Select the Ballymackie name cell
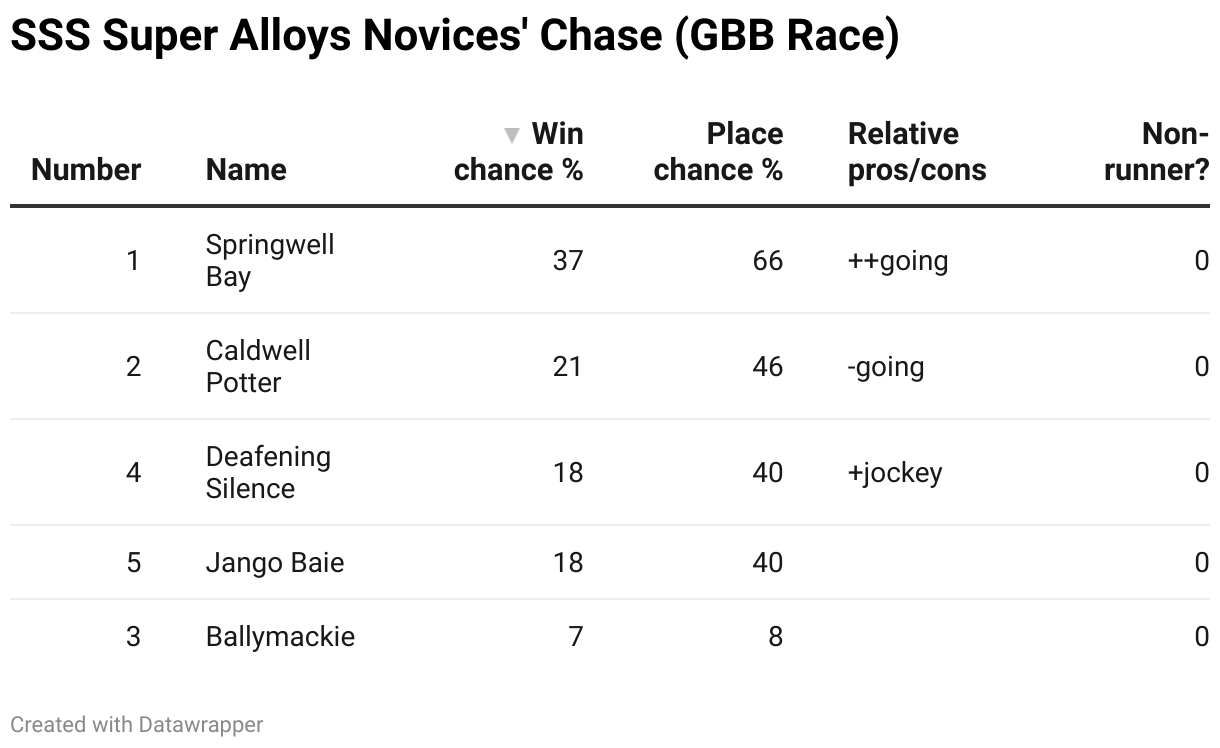Viewport: 1220px width, 748px height. (x=280, y=637)
